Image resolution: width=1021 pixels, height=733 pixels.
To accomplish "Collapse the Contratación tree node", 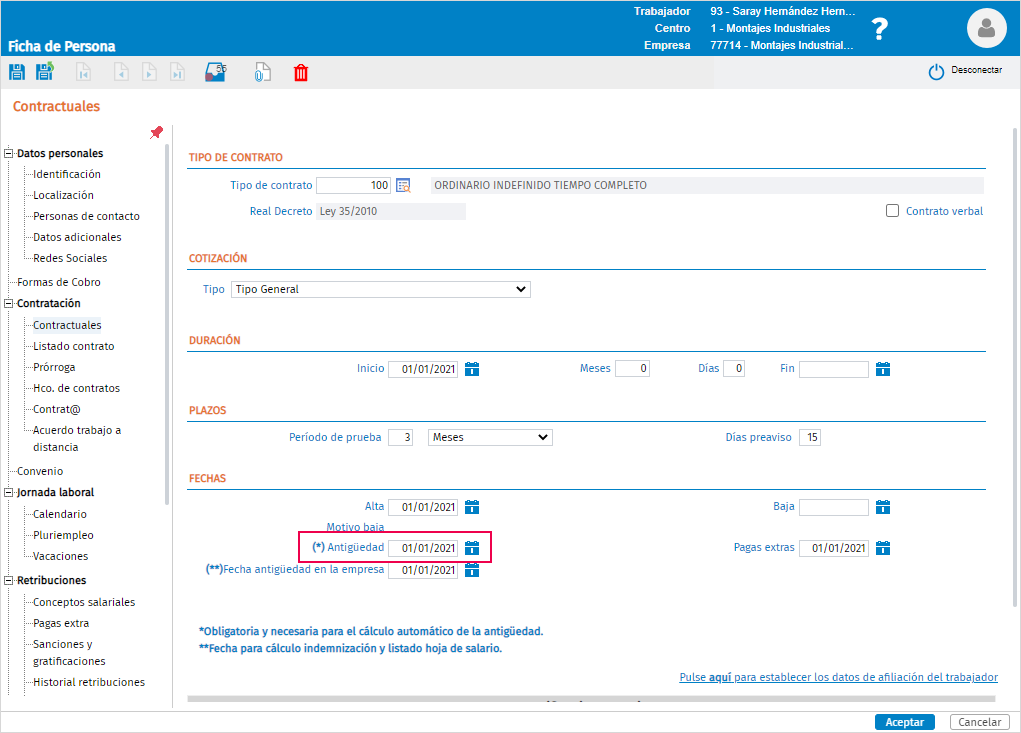I will pyautogui.click(x=9, y=303).
